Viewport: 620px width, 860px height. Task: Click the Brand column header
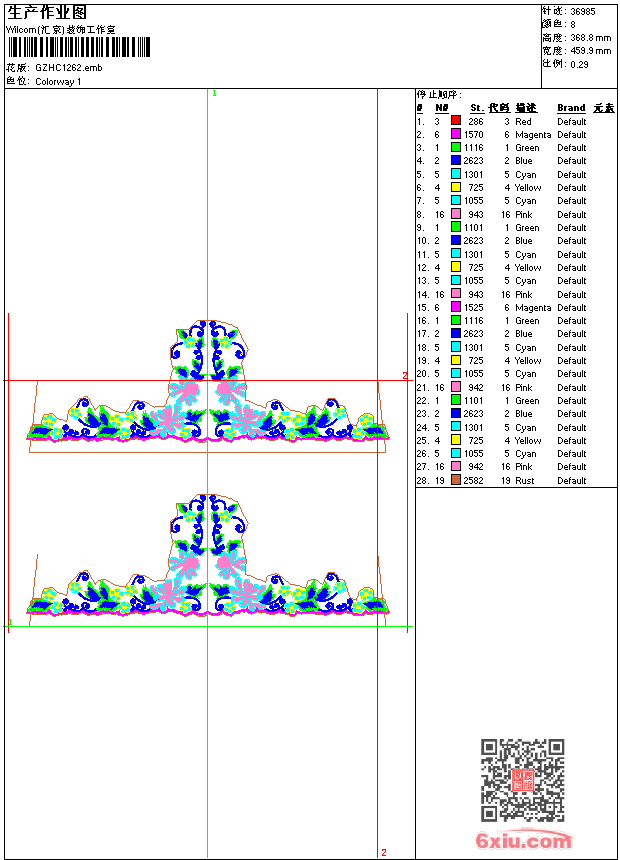coord(571,108)
